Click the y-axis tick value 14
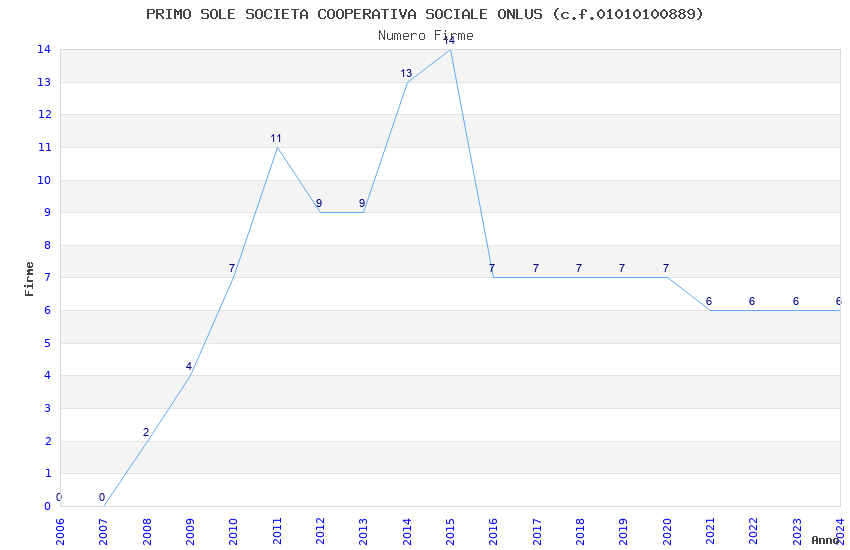The height and width of the screenshot is (550, 850). [44, 49]
